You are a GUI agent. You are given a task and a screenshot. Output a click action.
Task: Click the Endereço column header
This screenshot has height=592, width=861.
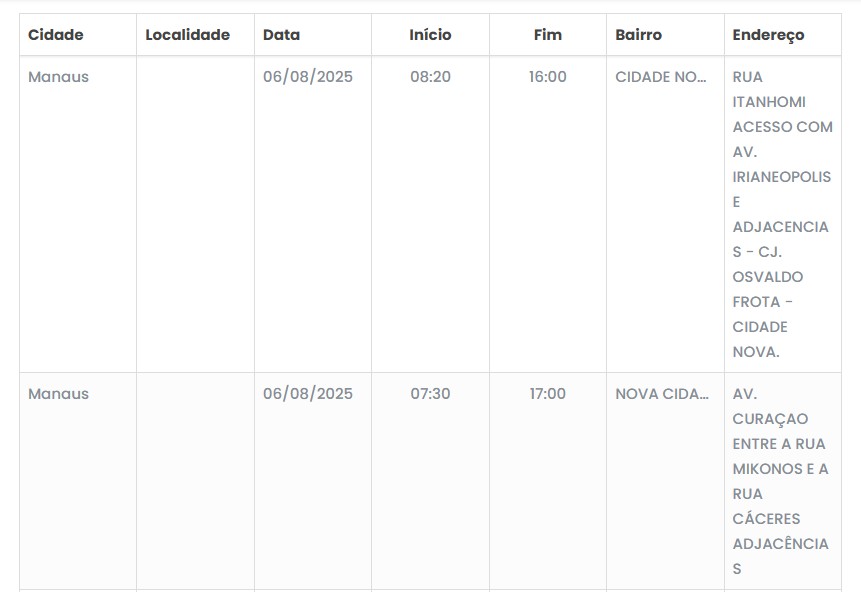coord(768,35)
